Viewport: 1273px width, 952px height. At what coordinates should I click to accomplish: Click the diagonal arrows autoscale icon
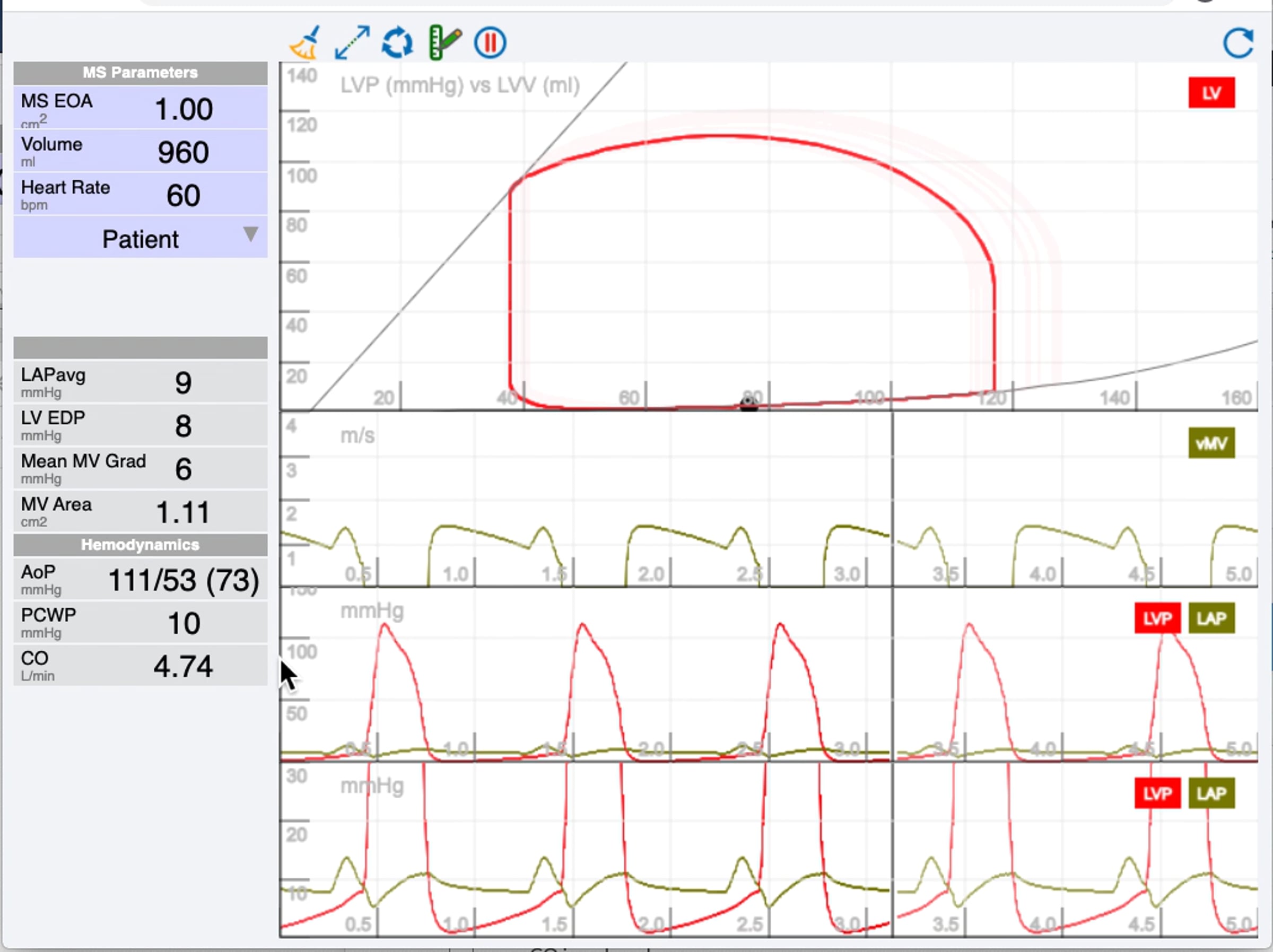click(x=352, y=42)
